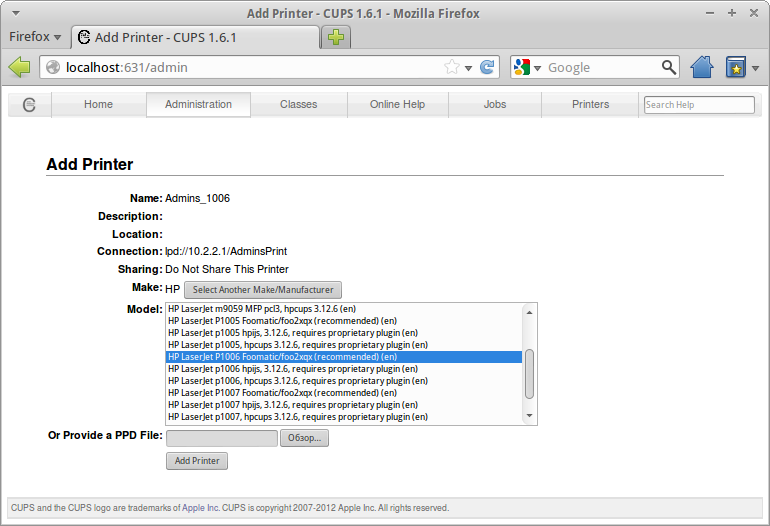Open the bookmarks menu icon
770x526 pixels.
tap(736, 67)
